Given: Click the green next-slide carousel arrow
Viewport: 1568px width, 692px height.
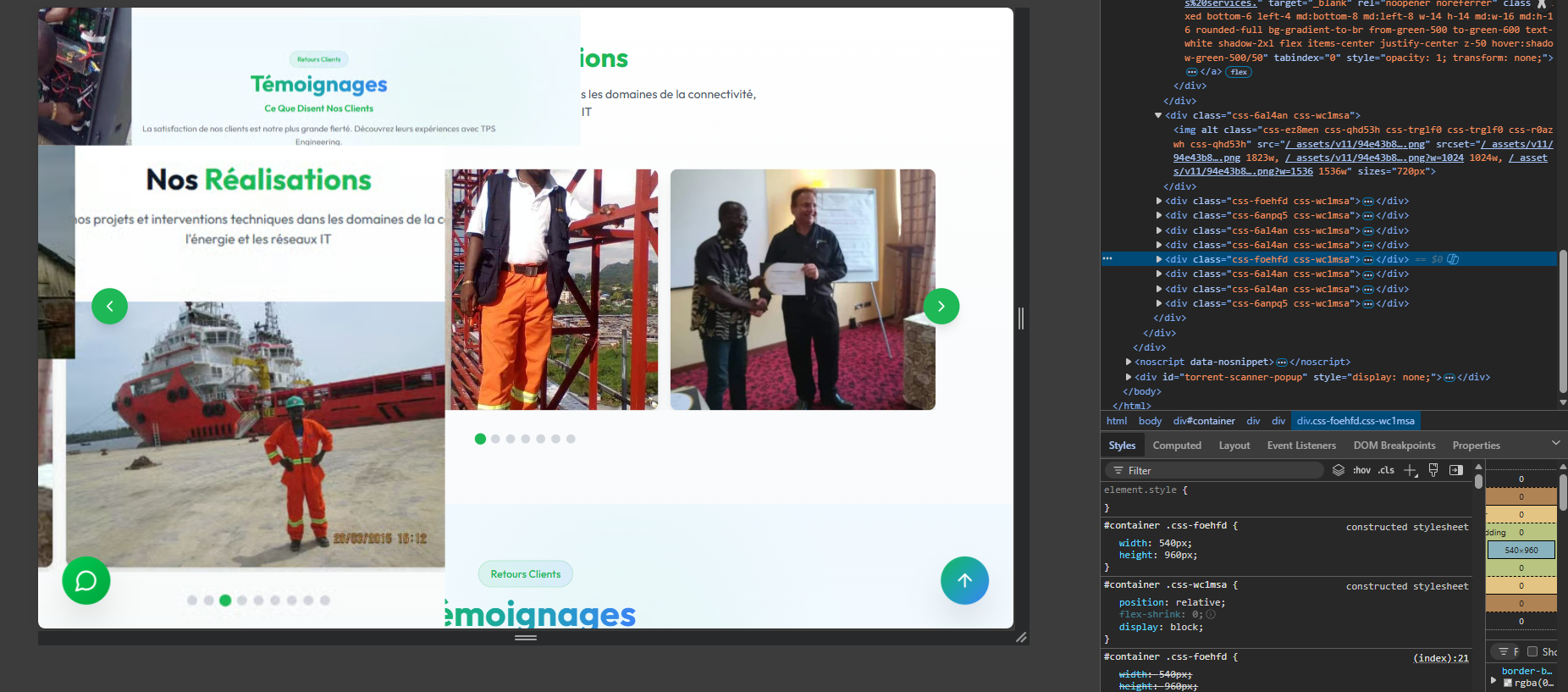Looking at the screenshot, I should pos(941,306).
